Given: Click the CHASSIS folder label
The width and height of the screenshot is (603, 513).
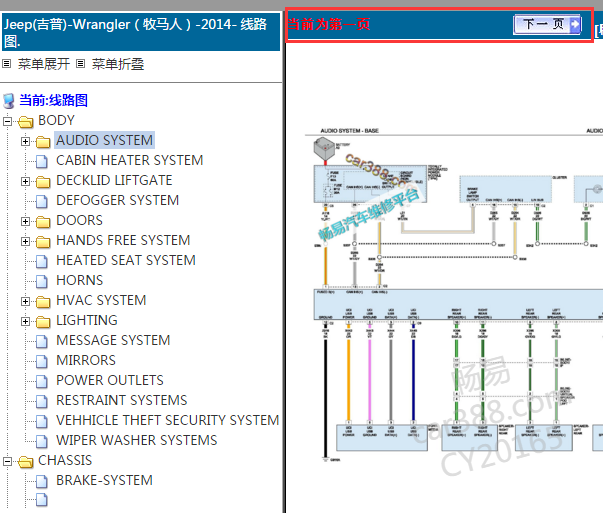Looking at the screenshot, I should point(65,460).
